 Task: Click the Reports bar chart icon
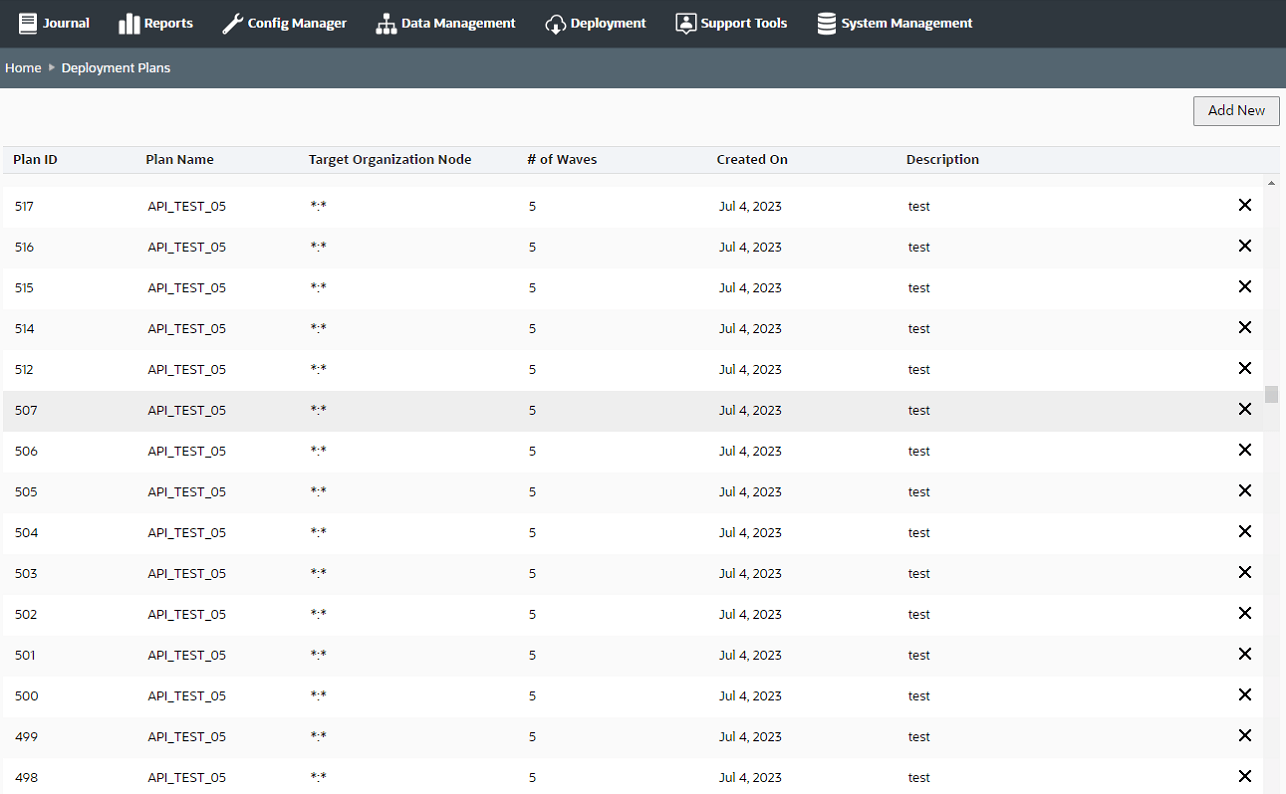pyautogui.click(x=129, y=23)
